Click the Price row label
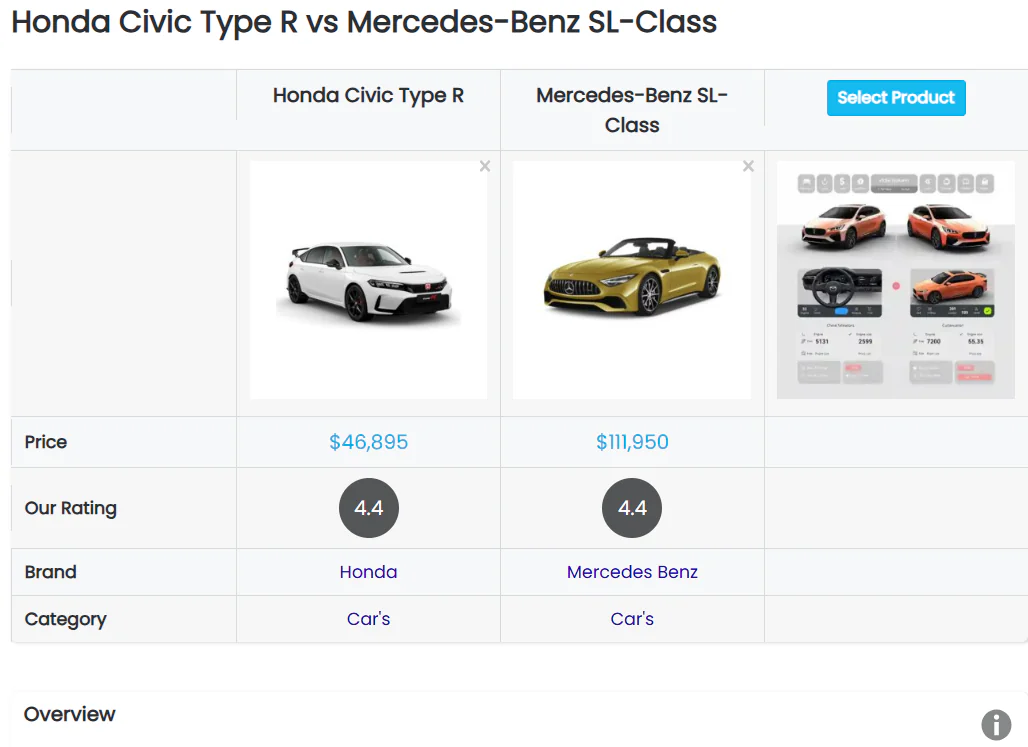This screenshot has height=747, width=1028. [46, 441]
